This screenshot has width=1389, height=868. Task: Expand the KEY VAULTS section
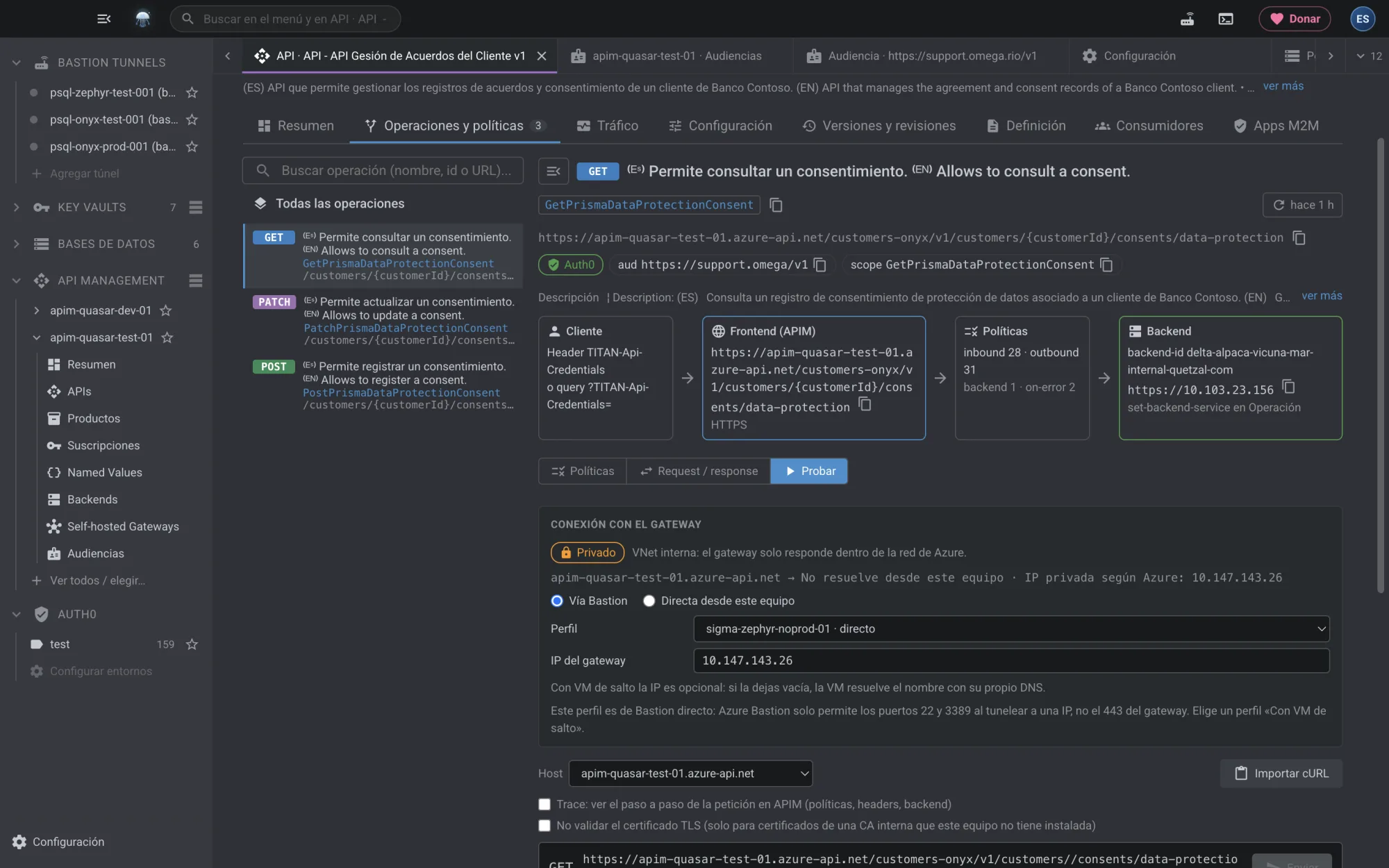16,207
